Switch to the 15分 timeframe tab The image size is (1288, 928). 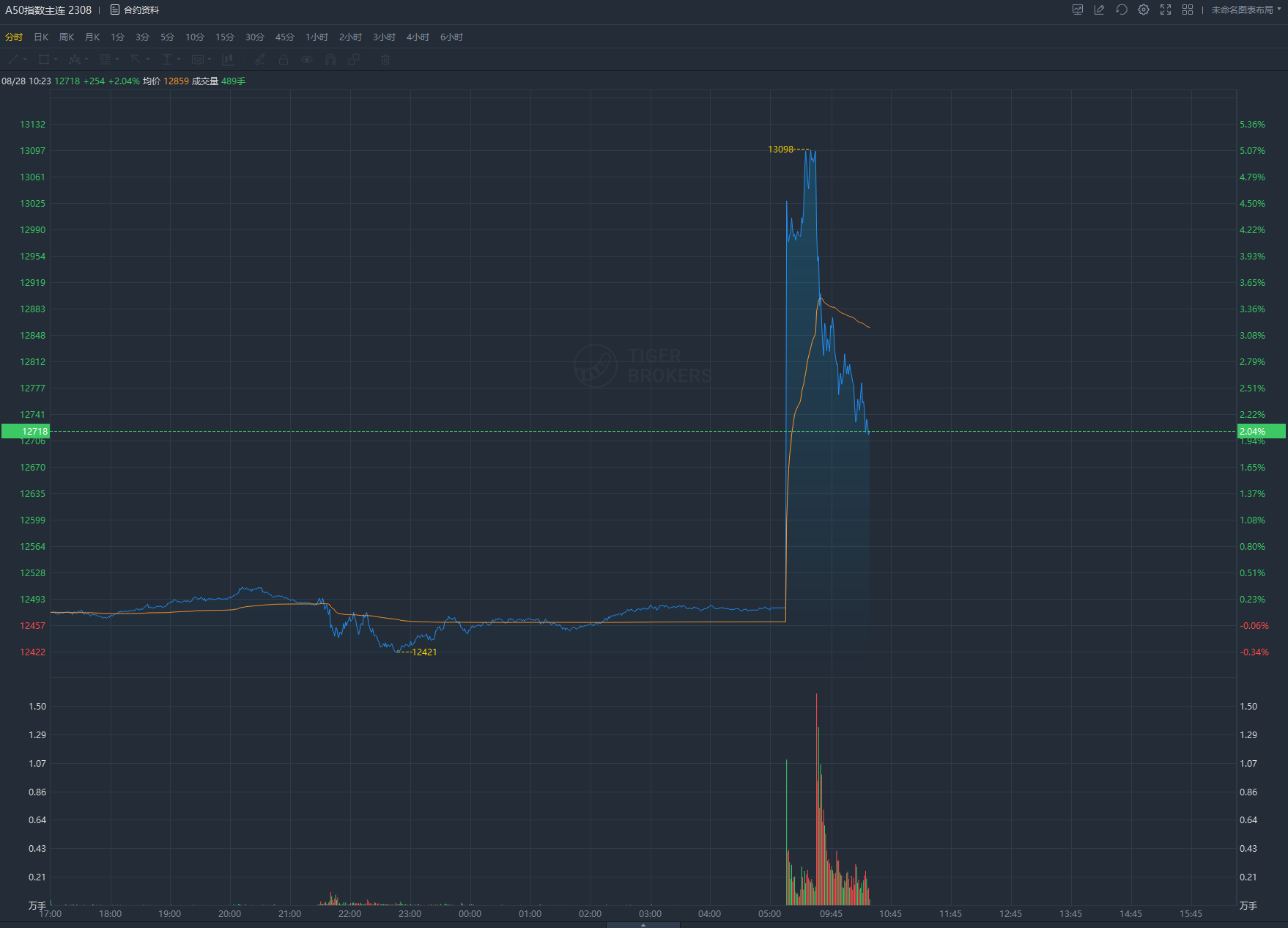tap(225, 37)
